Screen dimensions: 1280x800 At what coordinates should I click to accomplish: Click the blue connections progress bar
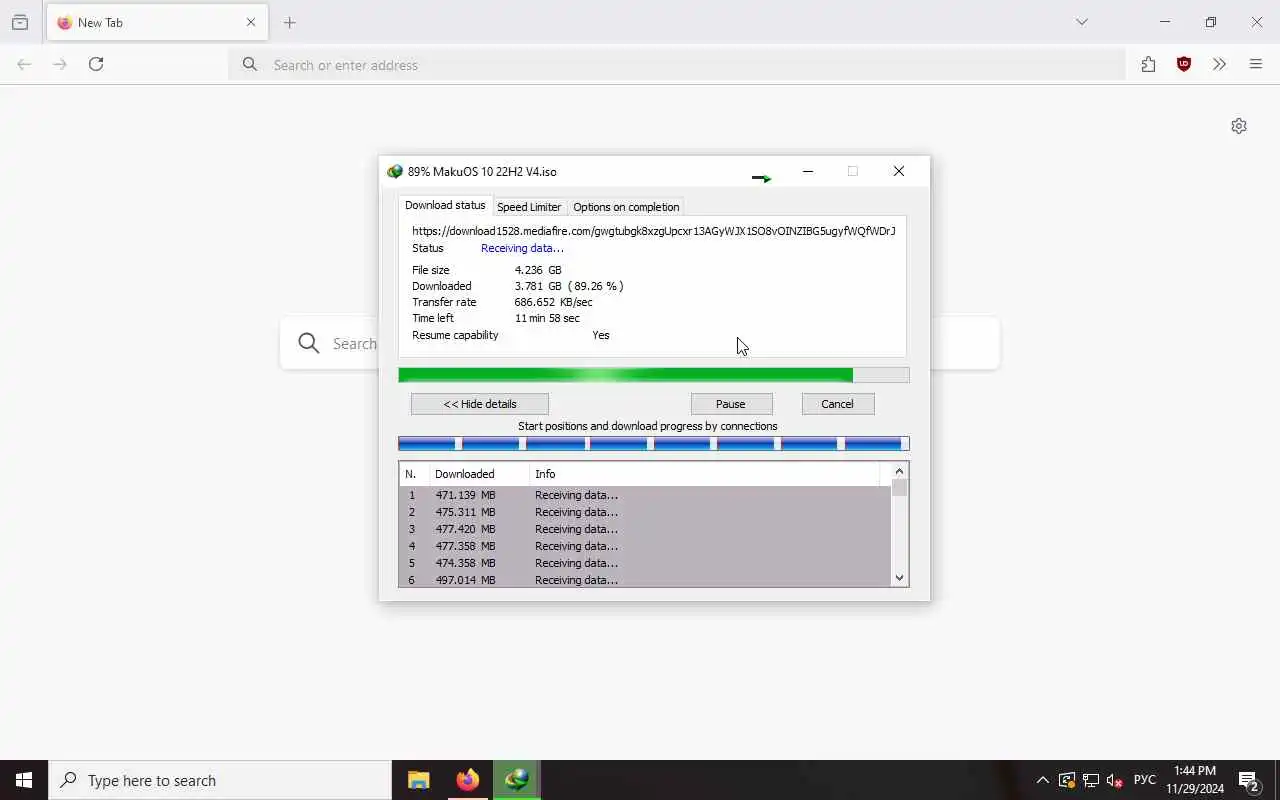click(654, 443)
